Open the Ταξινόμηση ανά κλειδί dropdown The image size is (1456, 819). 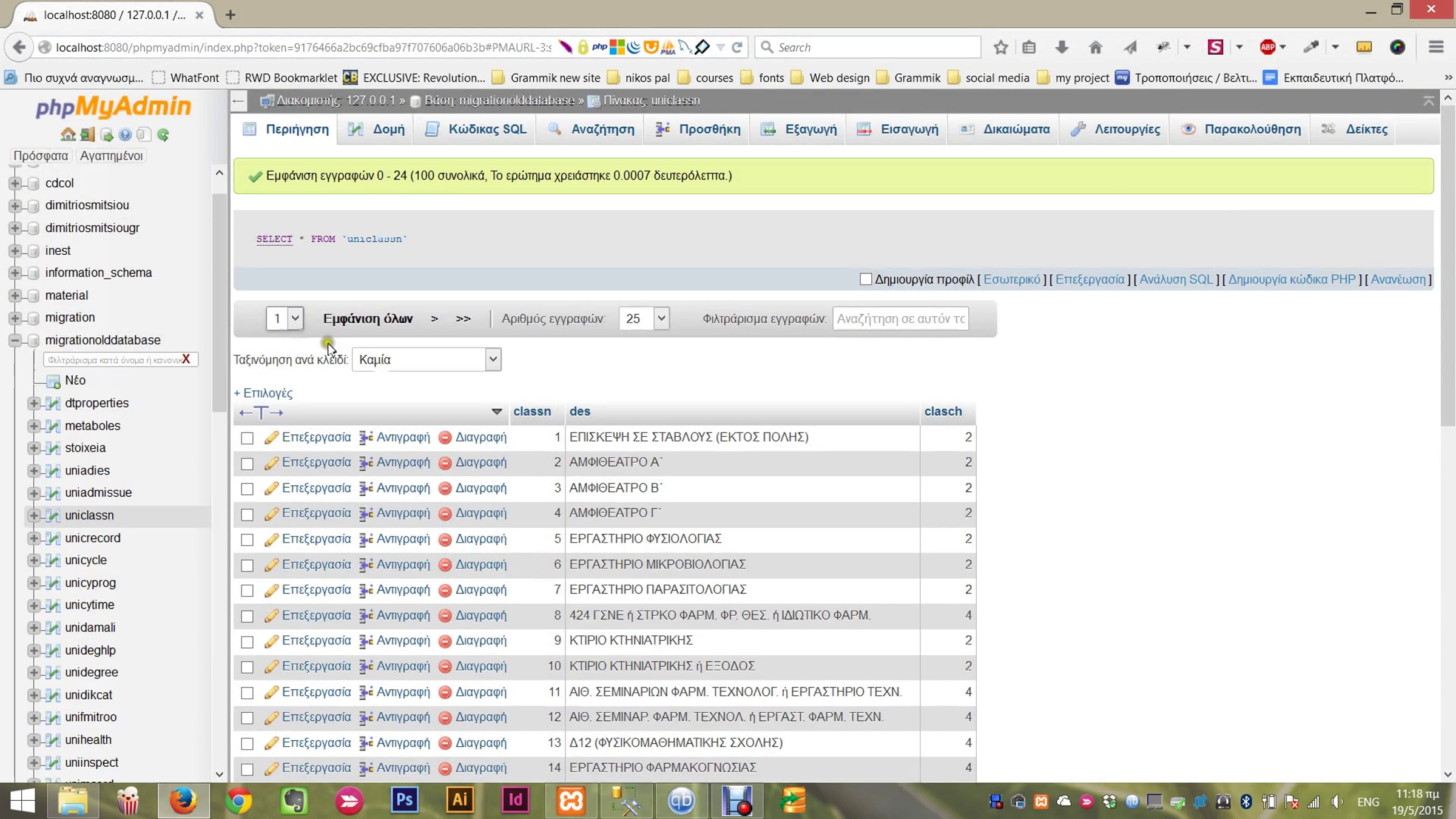click(426, 360)
